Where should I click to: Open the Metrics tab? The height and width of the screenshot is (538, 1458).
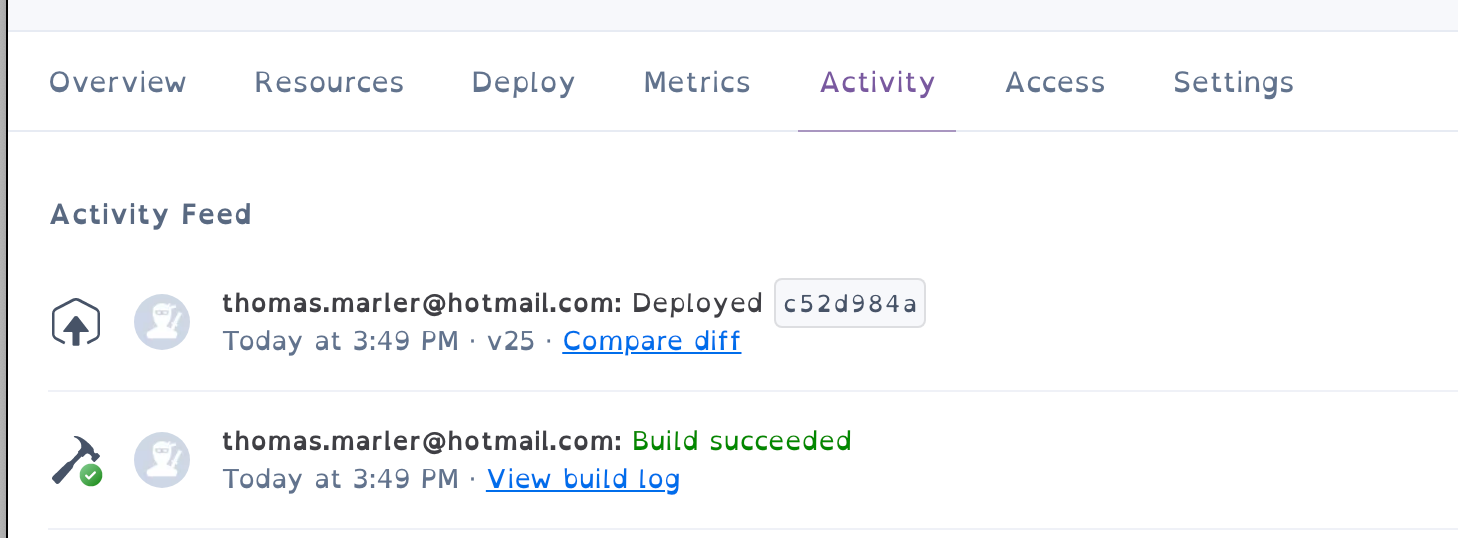click(697, 82)
